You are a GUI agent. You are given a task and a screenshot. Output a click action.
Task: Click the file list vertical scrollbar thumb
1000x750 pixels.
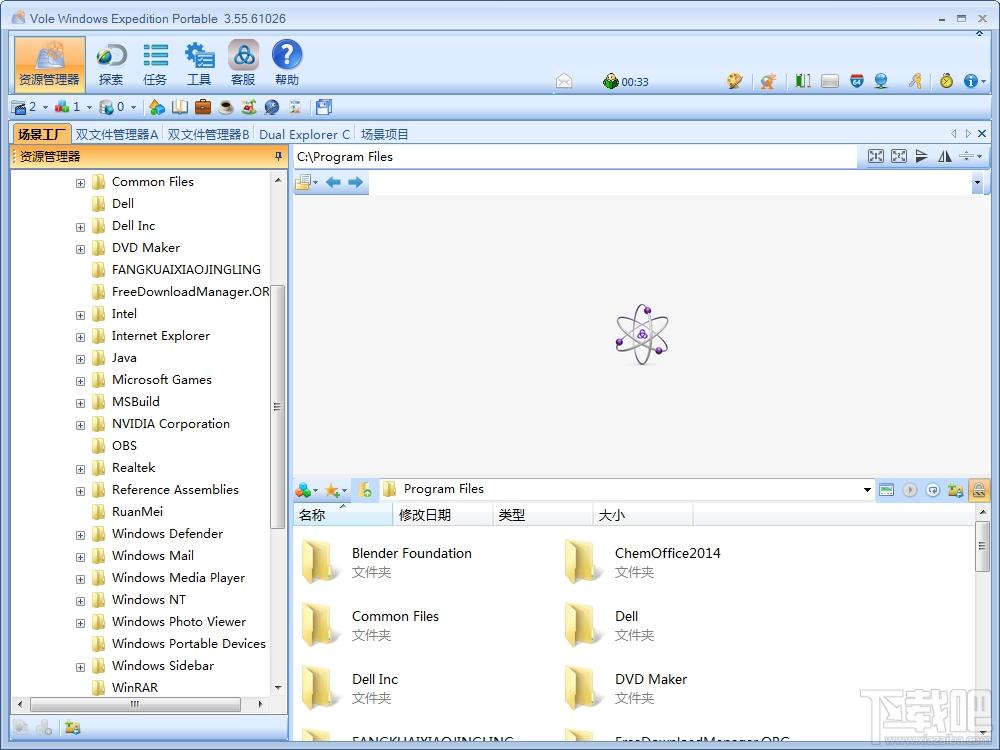tap(982, 546)
